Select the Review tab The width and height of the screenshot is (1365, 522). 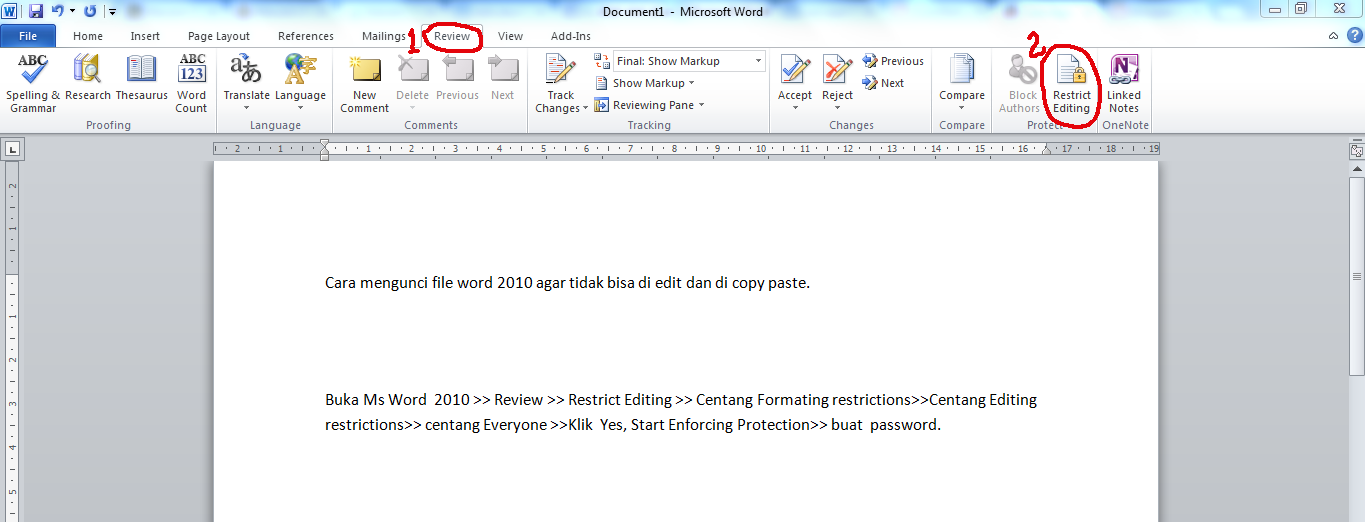(452, 36)
